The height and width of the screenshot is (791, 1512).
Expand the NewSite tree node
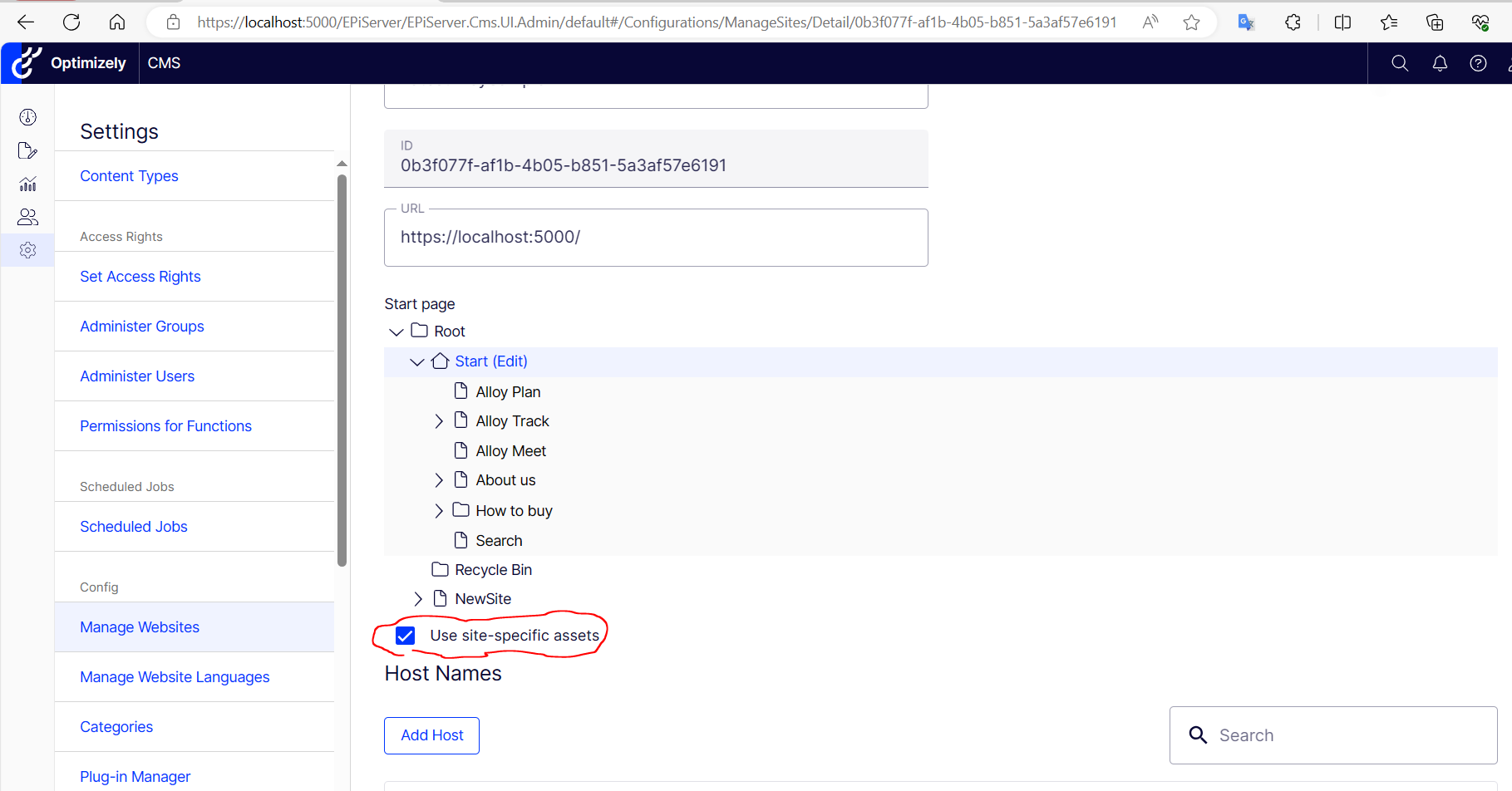click(418, 599)
